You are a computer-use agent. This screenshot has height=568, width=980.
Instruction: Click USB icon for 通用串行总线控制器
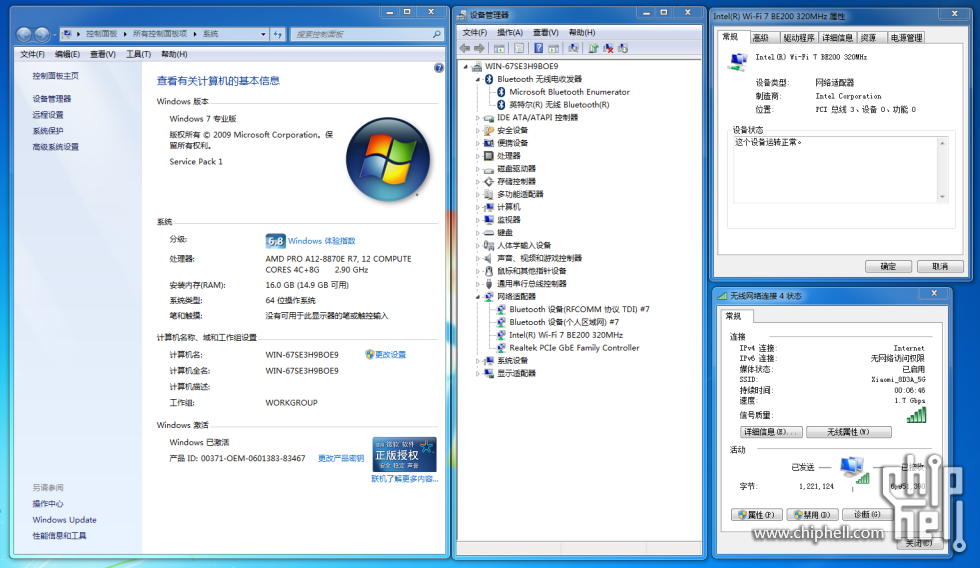489,284
